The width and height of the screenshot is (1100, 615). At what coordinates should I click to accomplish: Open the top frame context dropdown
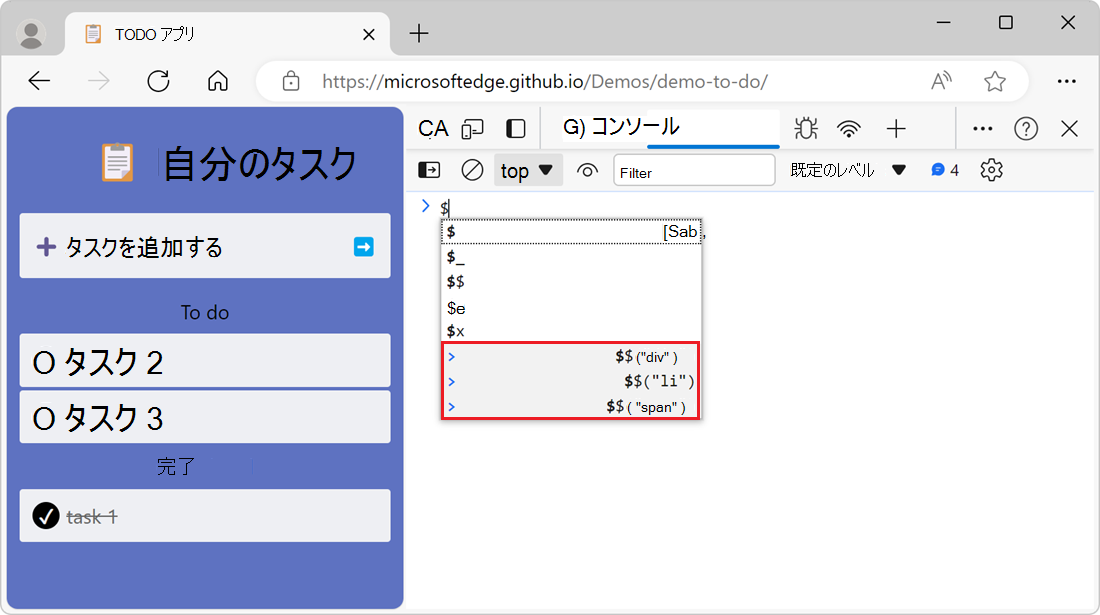pos(527,170)
